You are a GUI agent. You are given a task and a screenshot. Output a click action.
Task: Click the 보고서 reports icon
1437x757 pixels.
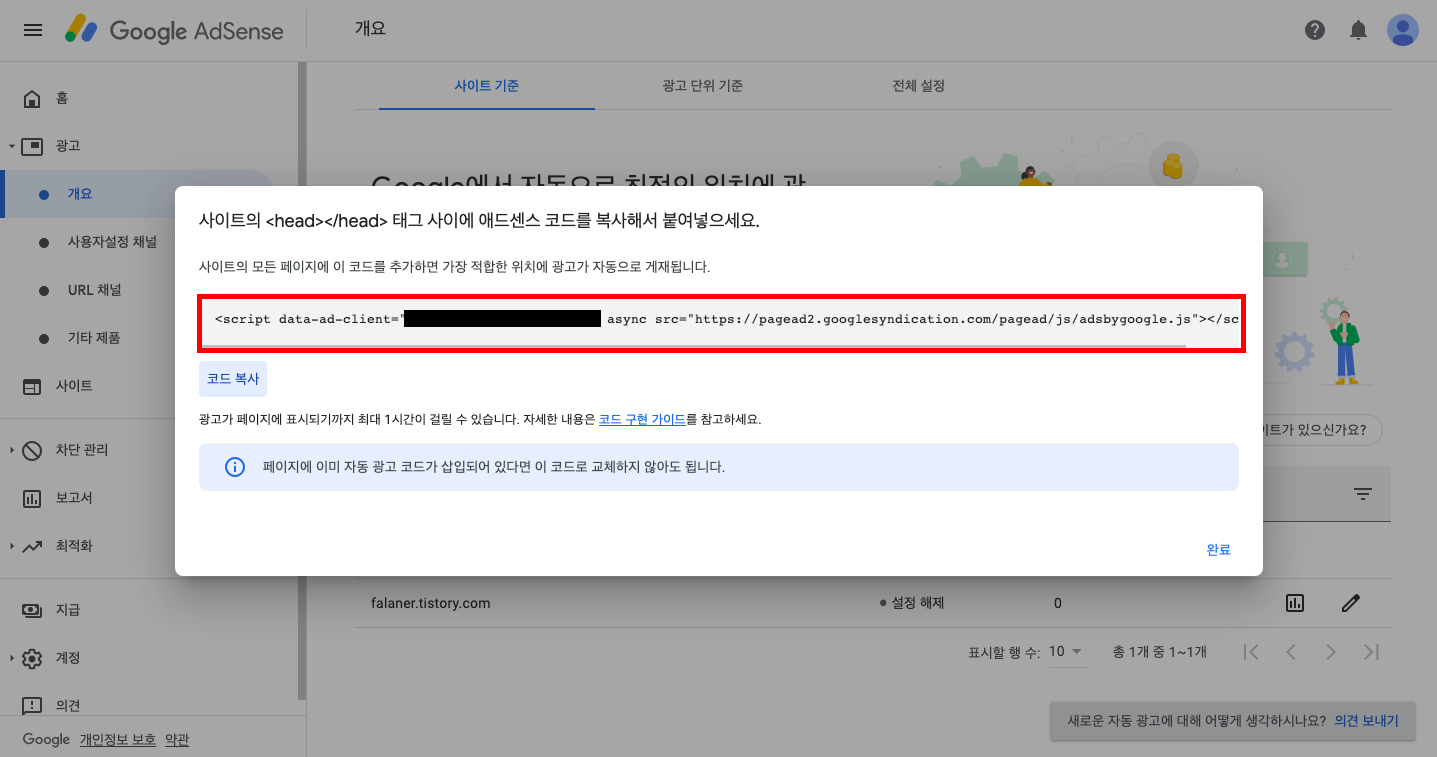coord(31,497)
